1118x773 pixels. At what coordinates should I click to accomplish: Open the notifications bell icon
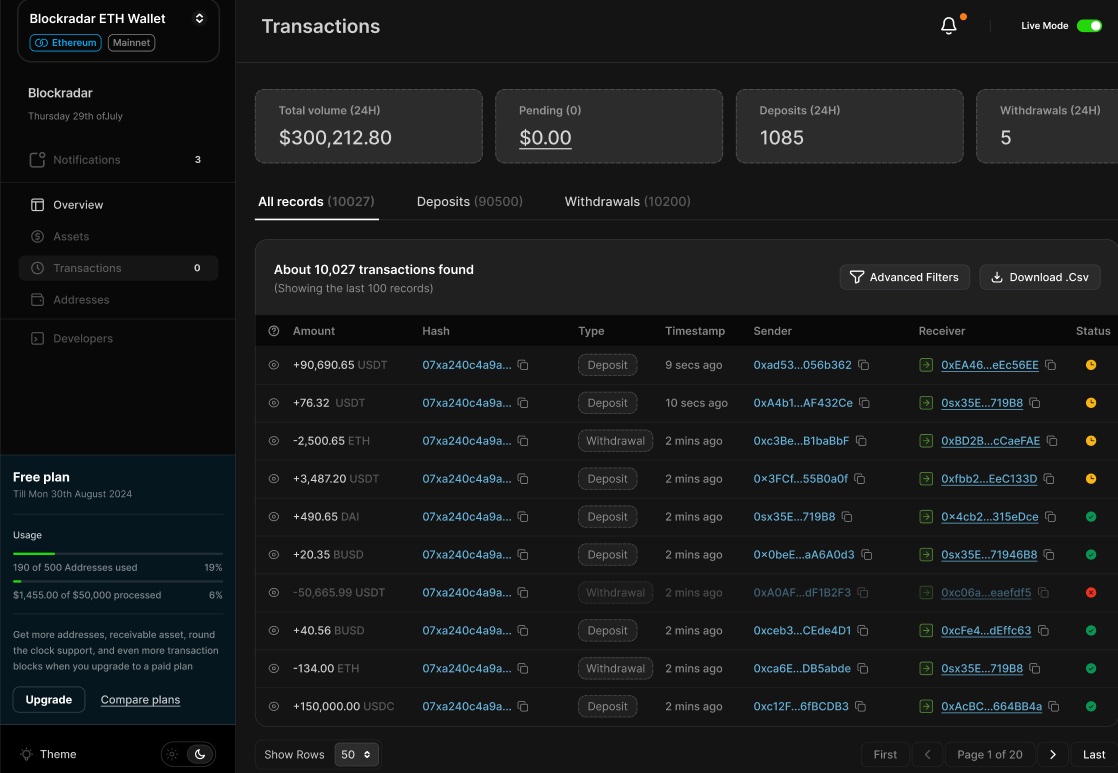pyautogui.click(x=948, y=26)
